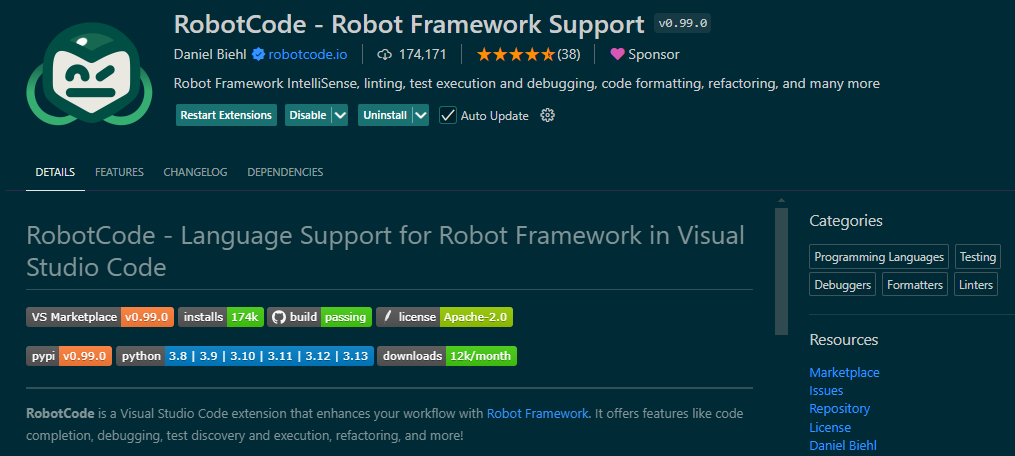Click the five-star rating icons
Screen dimensions: 1015x456
tap(515, 54)
